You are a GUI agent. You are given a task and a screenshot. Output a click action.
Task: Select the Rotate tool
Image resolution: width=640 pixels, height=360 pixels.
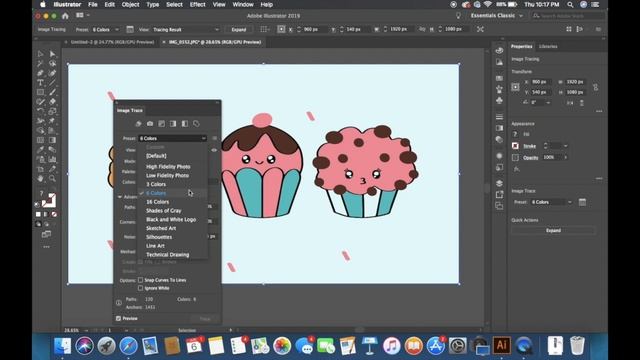(40, 111)
